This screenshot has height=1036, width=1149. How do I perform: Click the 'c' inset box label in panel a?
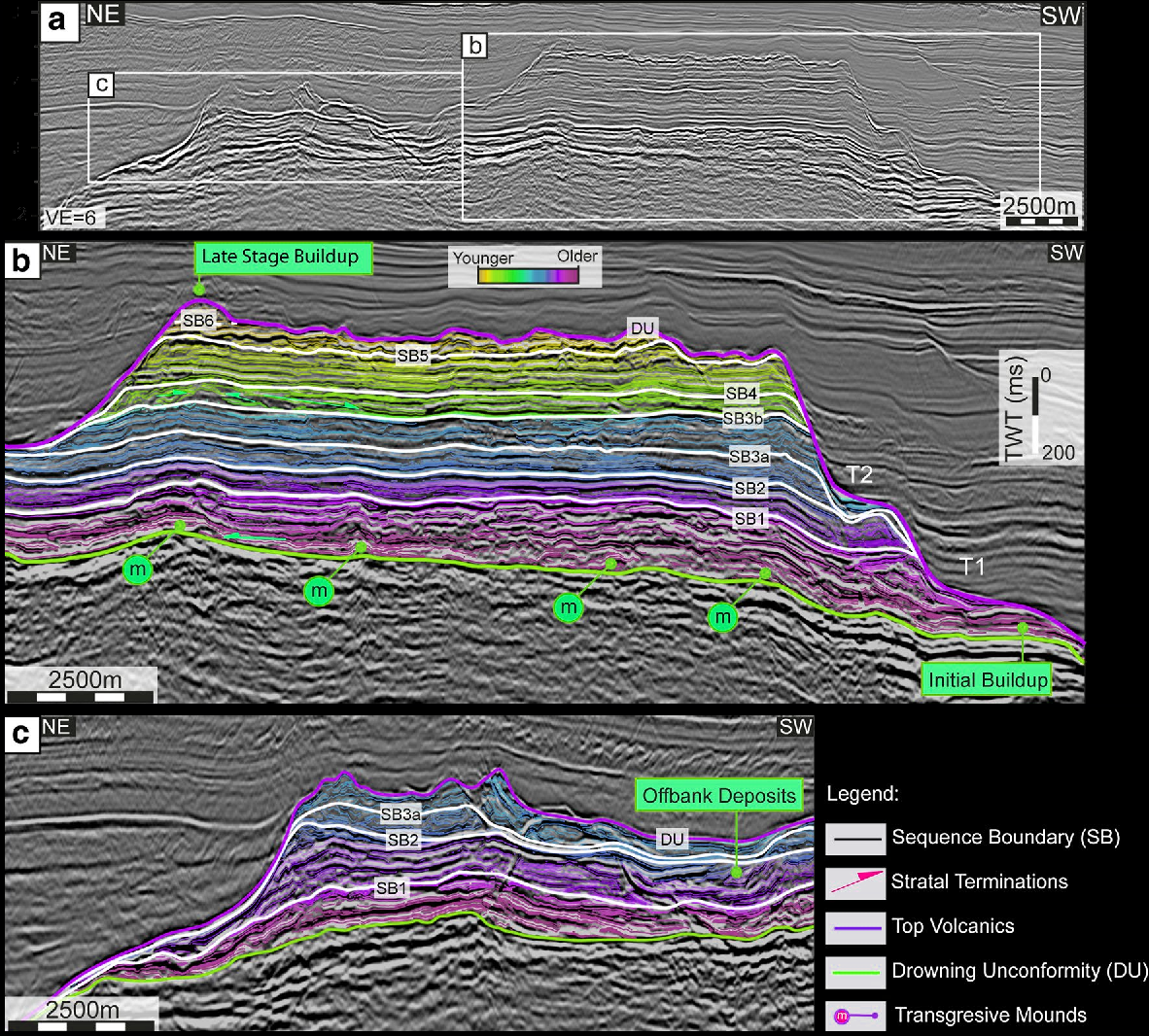coord(101,86)
